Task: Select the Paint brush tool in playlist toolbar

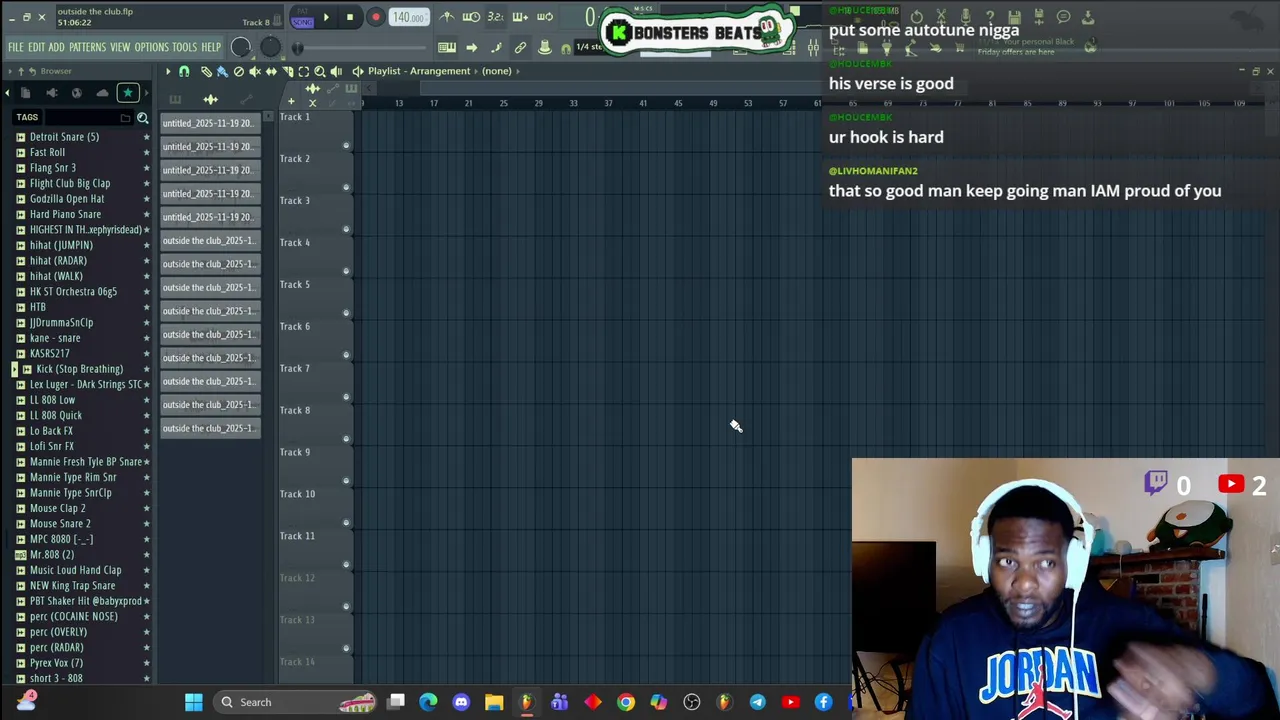Action: [x=222, y=71]
